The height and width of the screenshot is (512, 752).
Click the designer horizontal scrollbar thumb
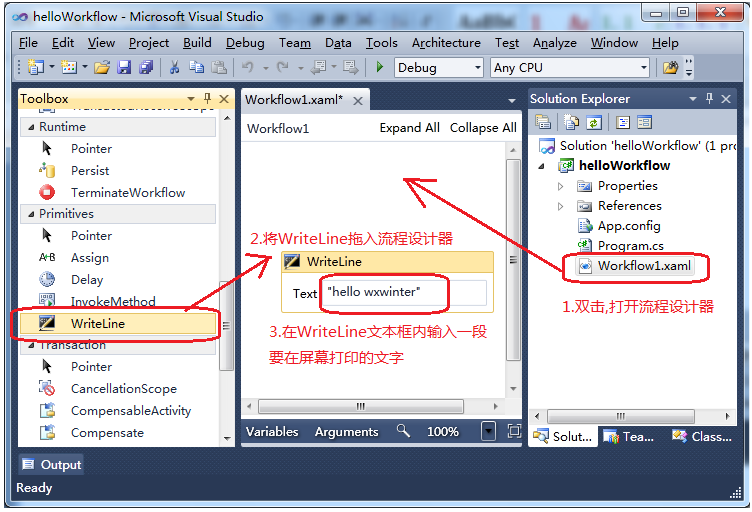click(x=361, y=407)
